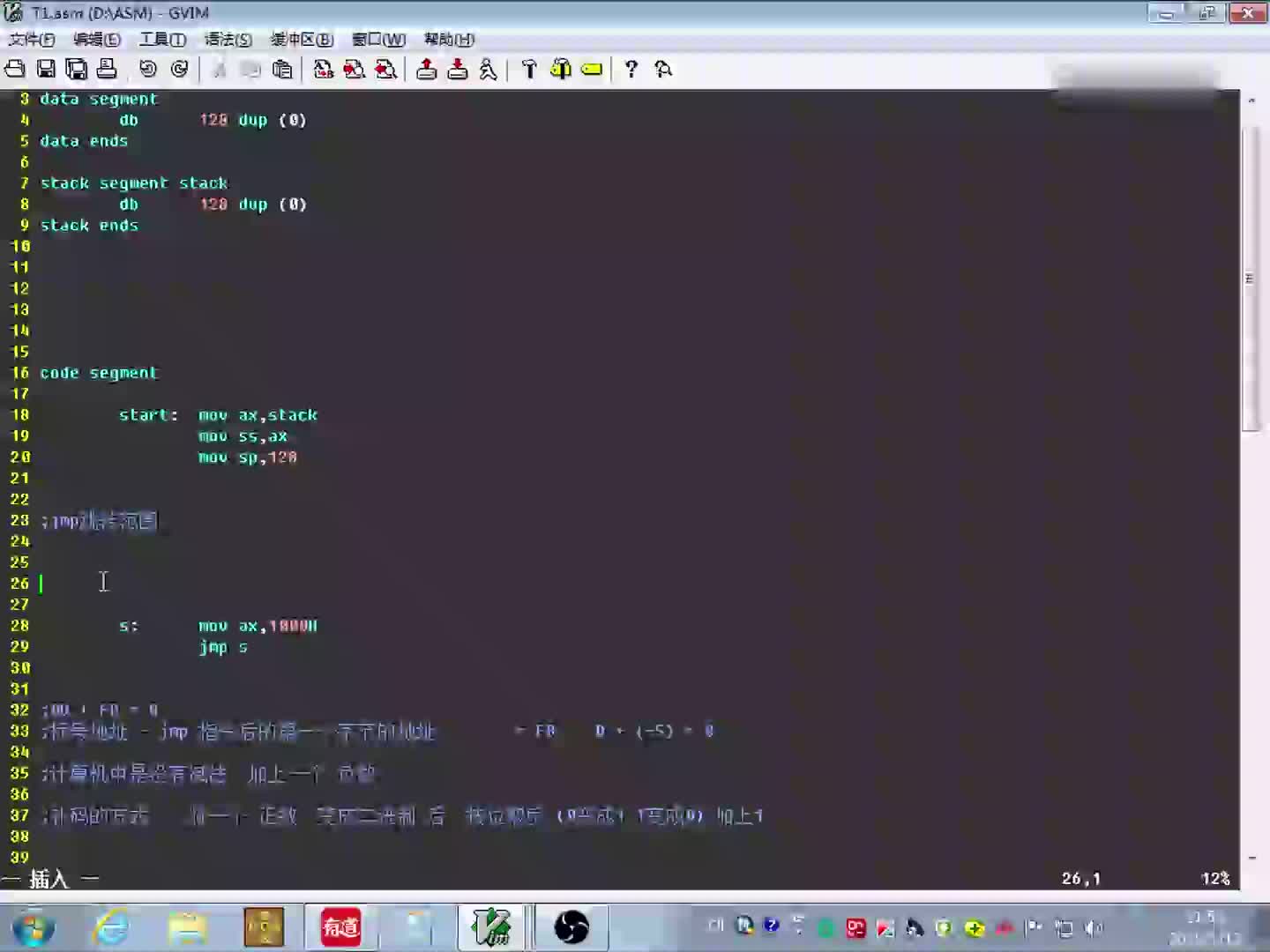Click 'mov ss,ax' on line 19

[x=243, y=436]
